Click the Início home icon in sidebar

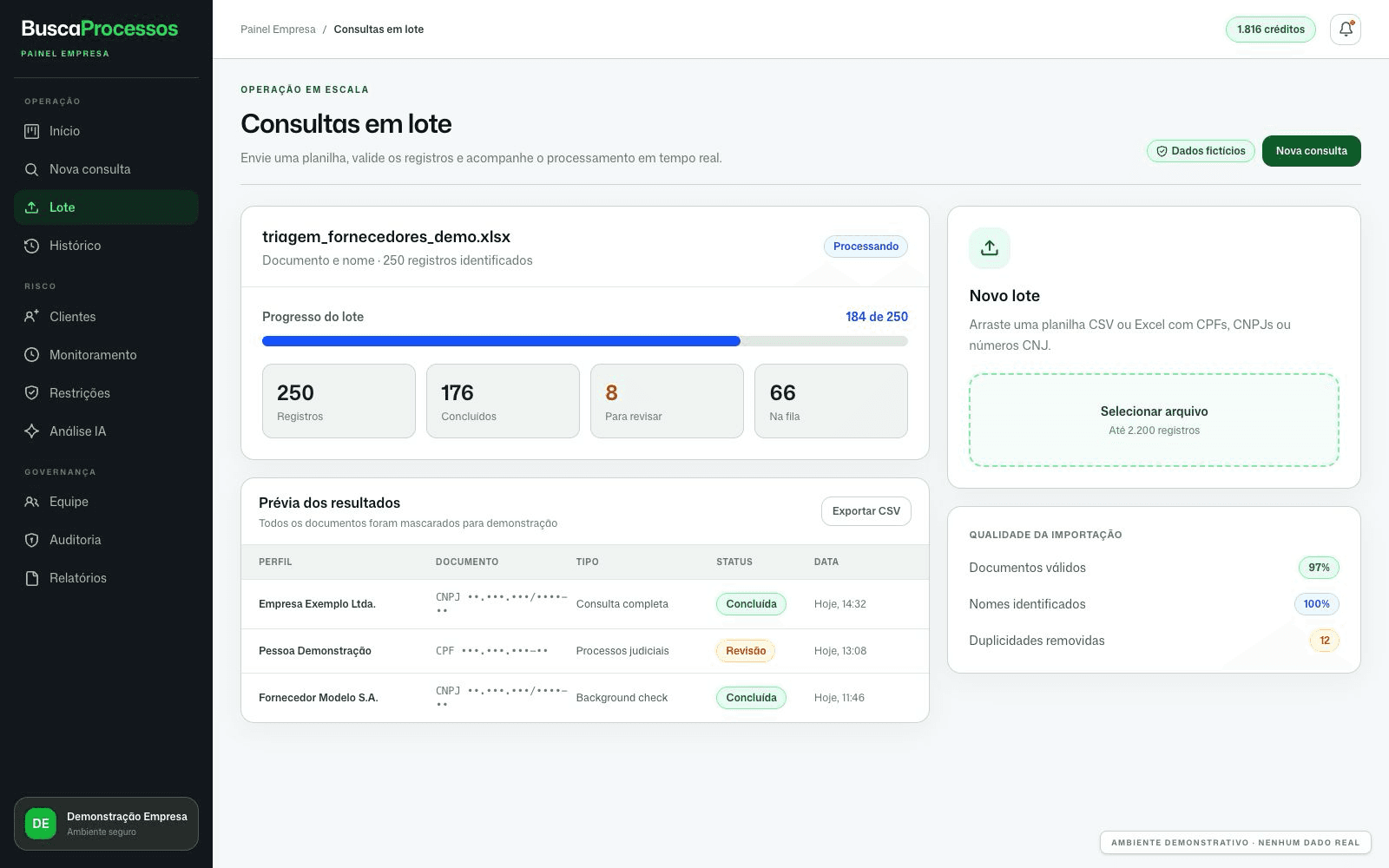(32, 131)
